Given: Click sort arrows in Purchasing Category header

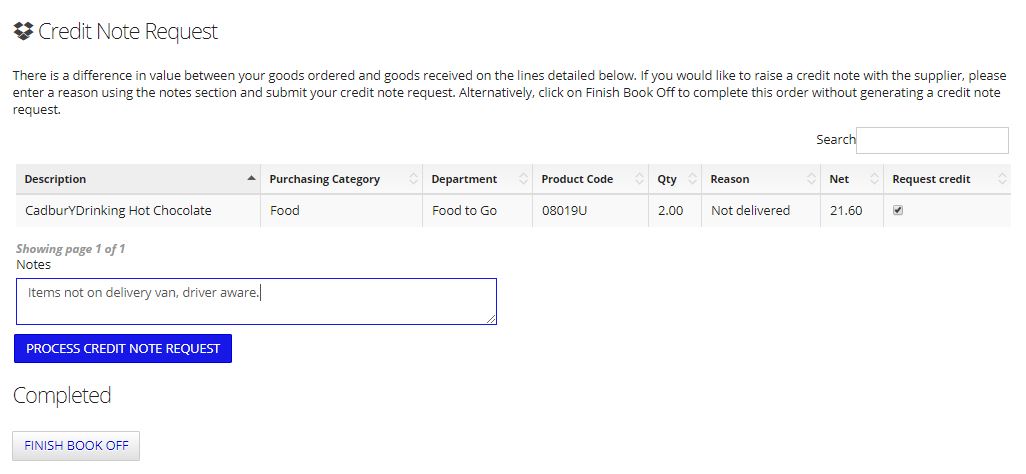Looking at the screenshot, I should [414, 179].
